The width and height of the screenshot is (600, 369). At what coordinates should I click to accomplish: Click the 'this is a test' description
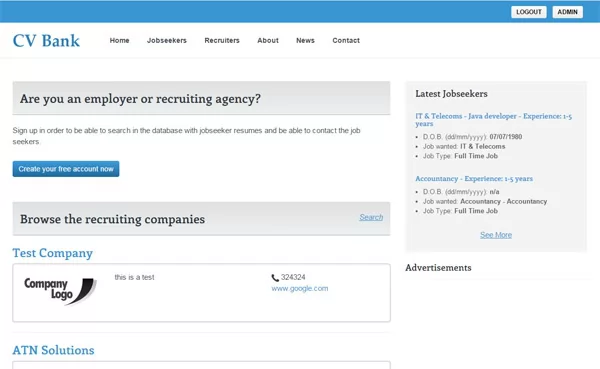click(x=134, y=277)
